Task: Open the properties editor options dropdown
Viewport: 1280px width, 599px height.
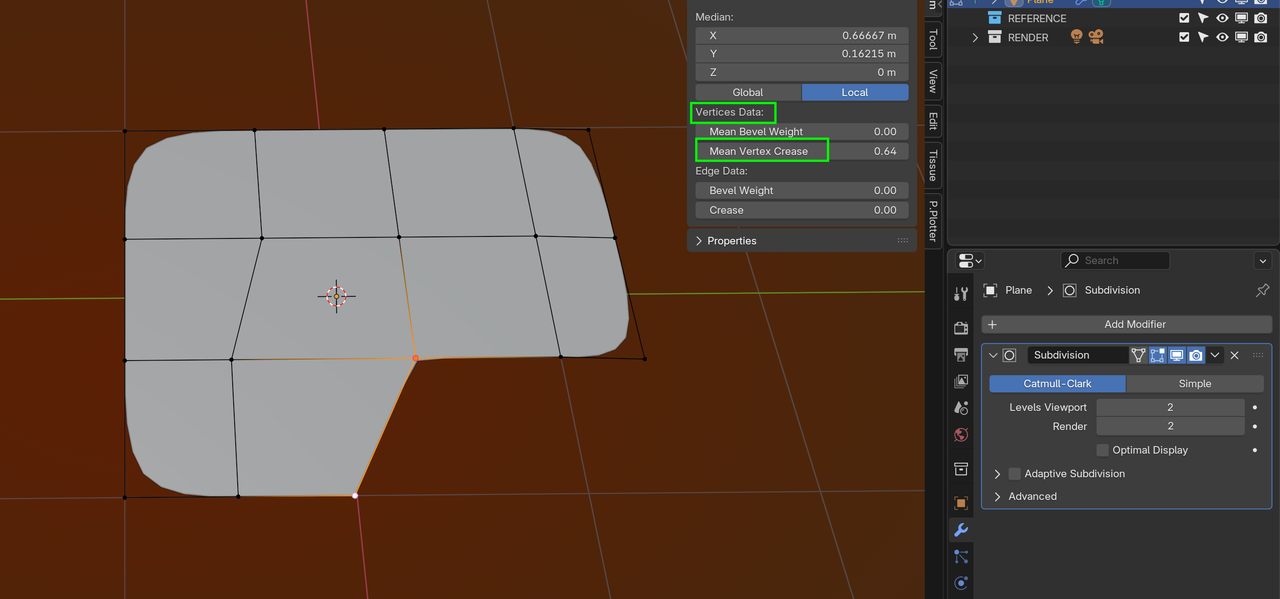Action: 1262,261
